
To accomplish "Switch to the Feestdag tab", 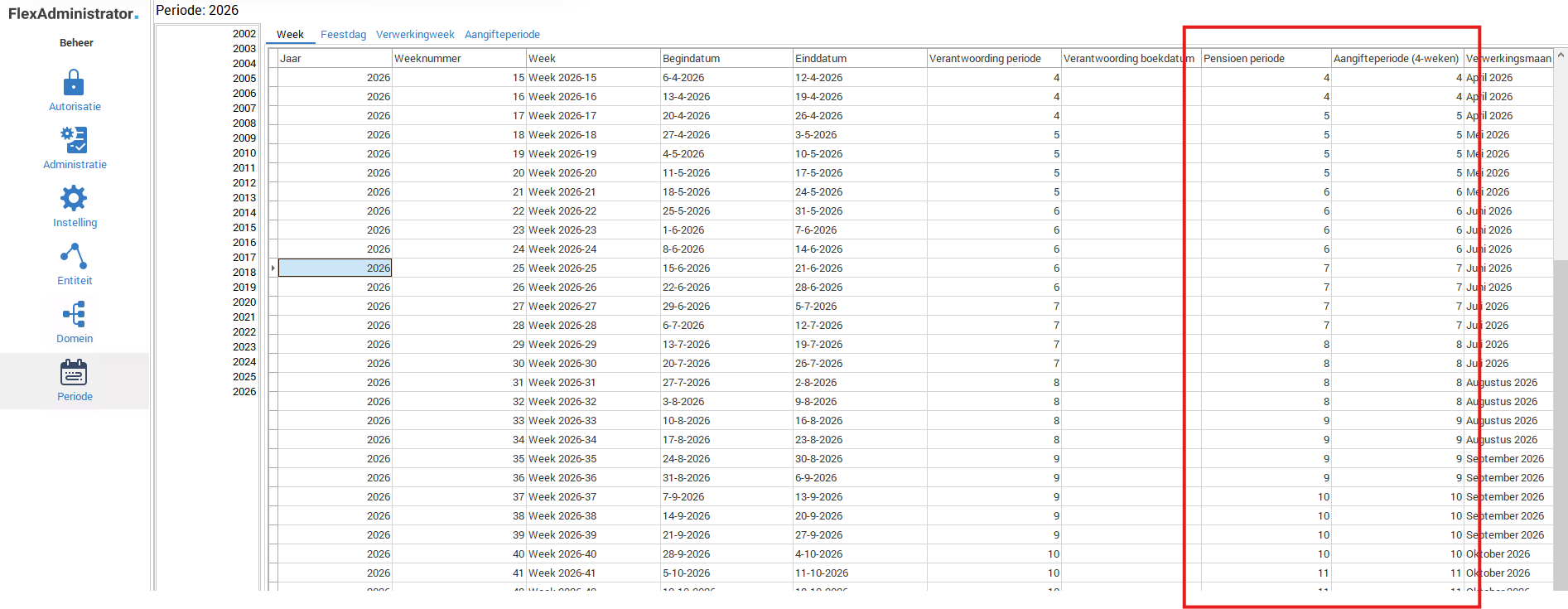I will coord(343,34).
